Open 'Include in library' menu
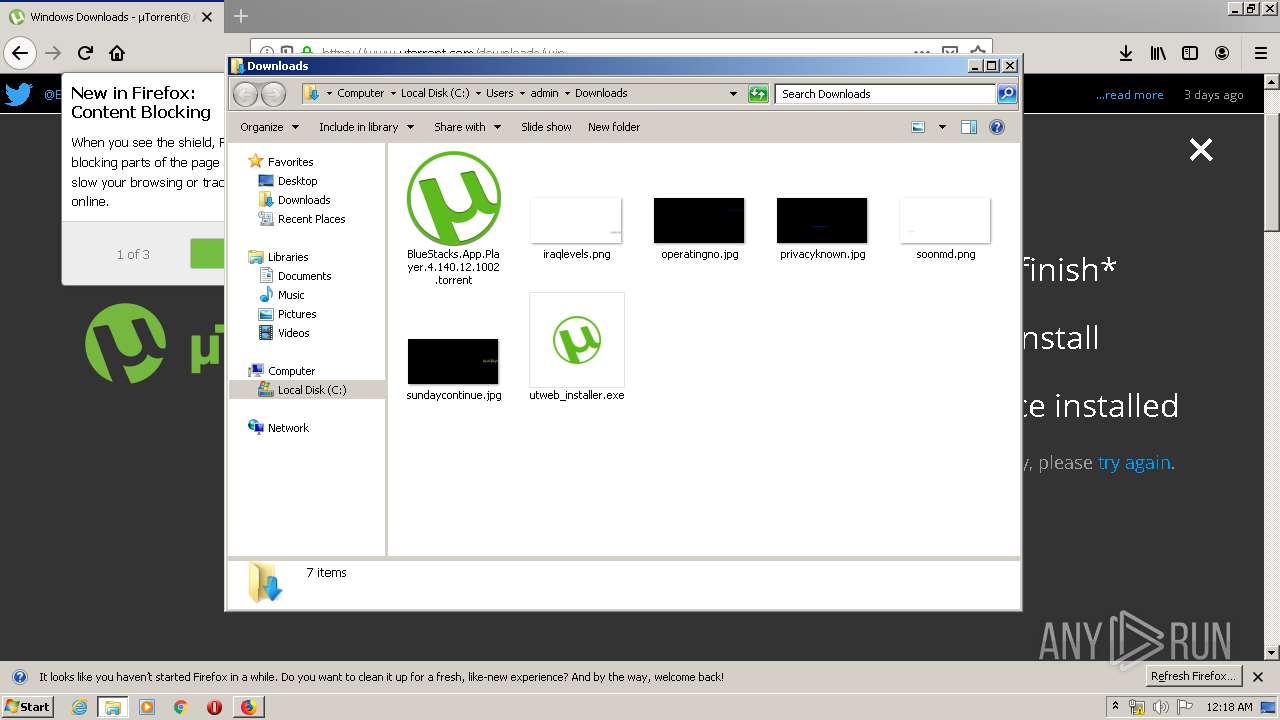This screenshot has width=1280, height=720. point(365,127)
